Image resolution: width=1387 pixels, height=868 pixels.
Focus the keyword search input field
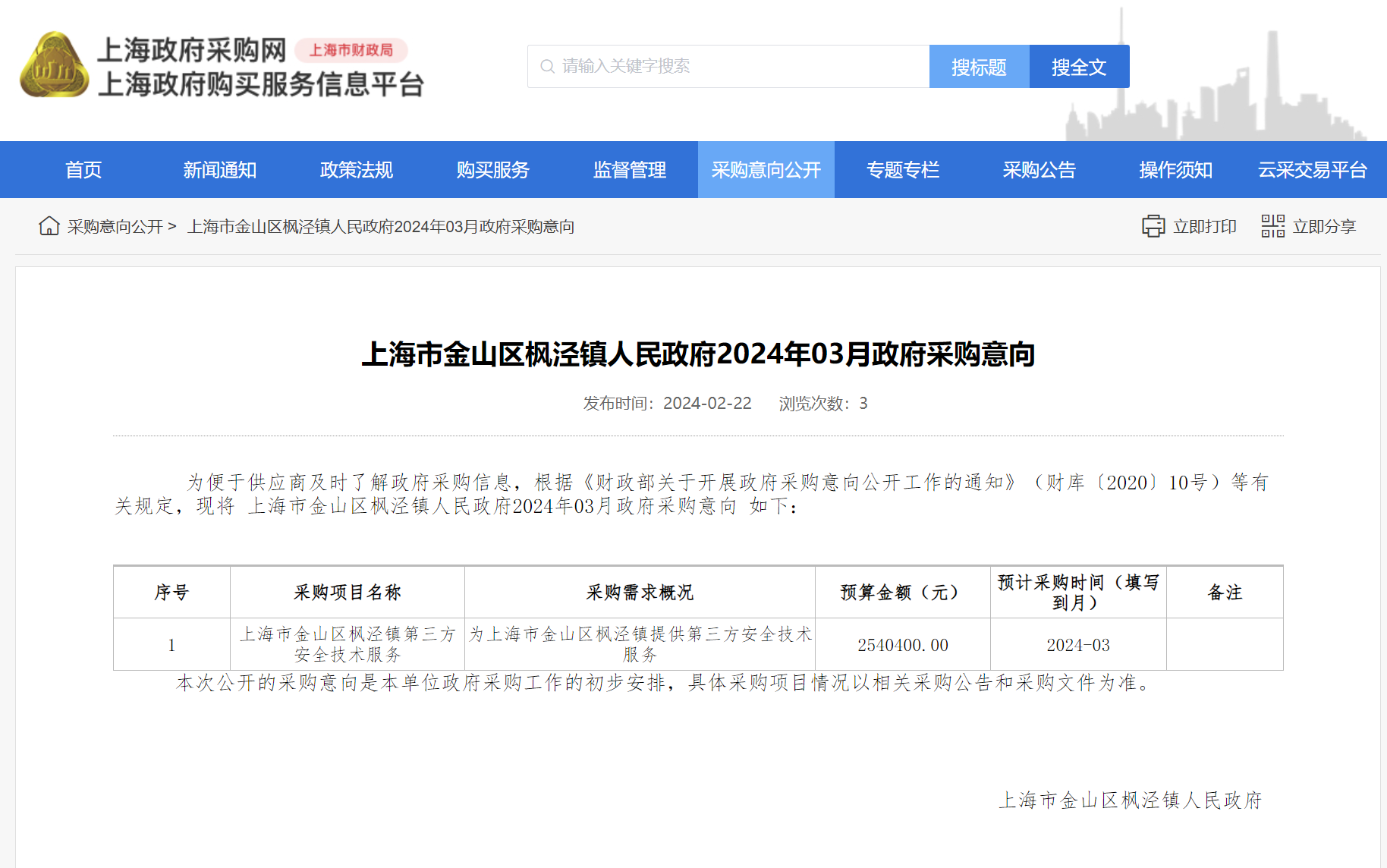(x=728, y=67)
